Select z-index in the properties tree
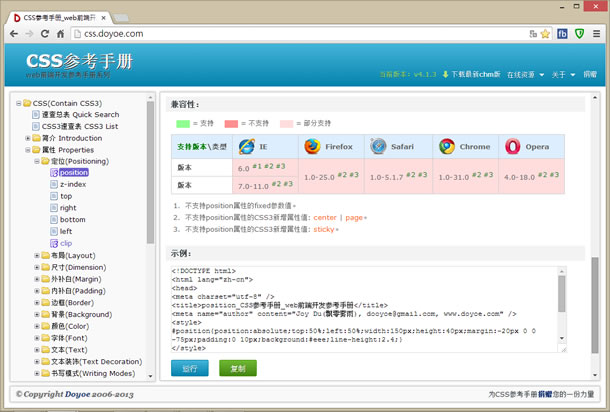The image size is (610, 412). 72,184
